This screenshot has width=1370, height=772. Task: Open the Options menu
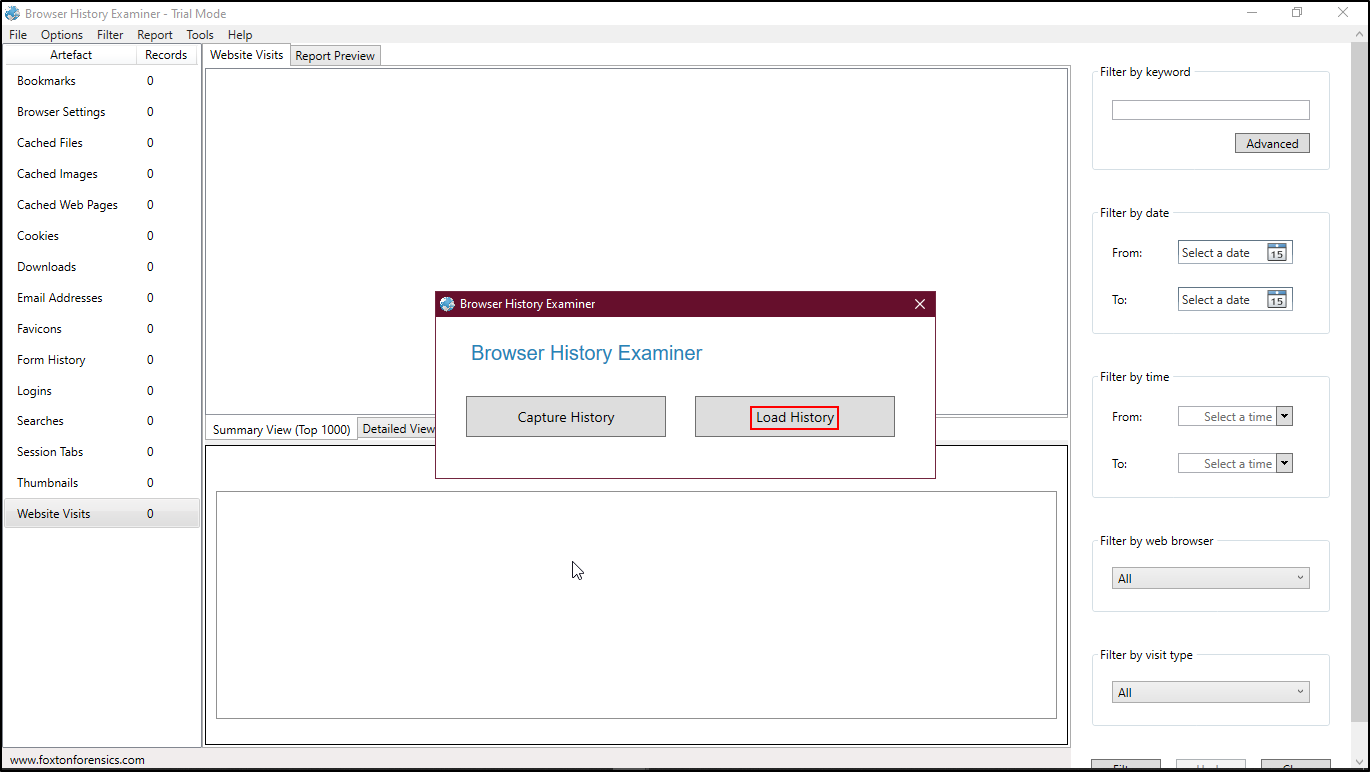point(62,35)
